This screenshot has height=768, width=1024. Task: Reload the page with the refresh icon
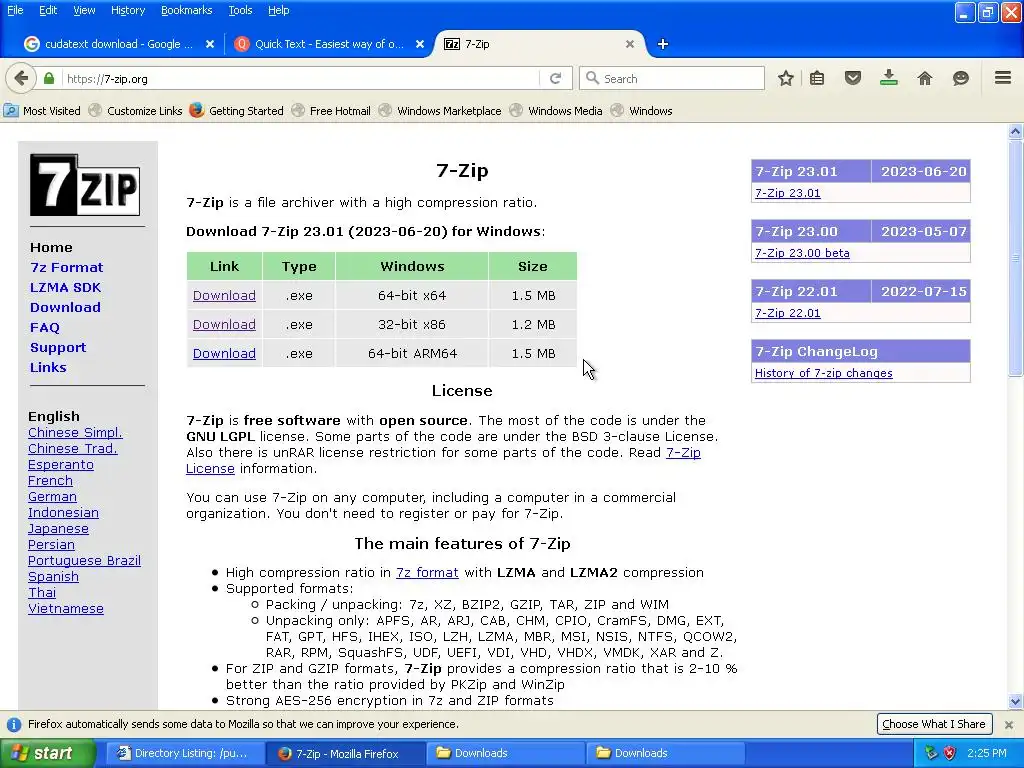pos(555,78)
